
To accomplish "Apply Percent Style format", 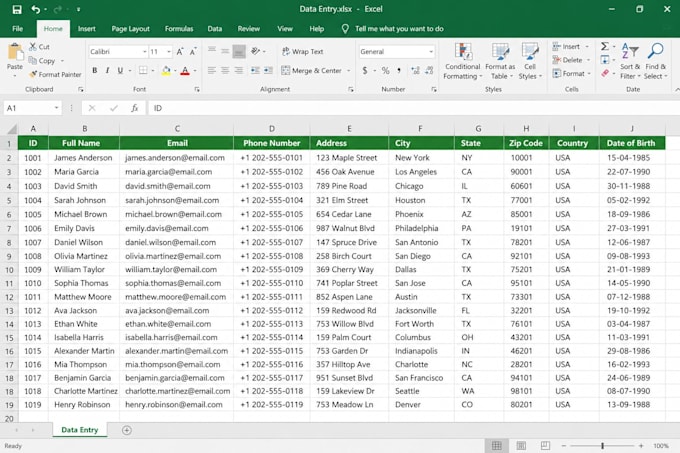I will tap(385, 70).
